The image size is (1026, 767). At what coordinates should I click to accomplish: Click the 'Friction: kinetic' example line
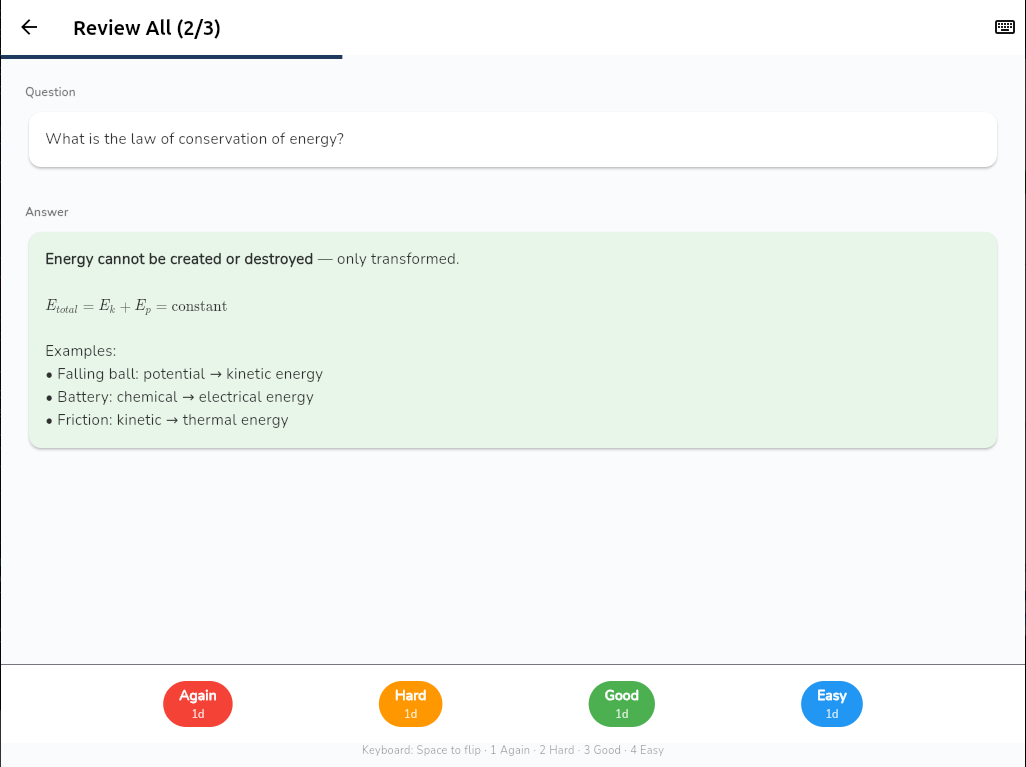[167, 419]
